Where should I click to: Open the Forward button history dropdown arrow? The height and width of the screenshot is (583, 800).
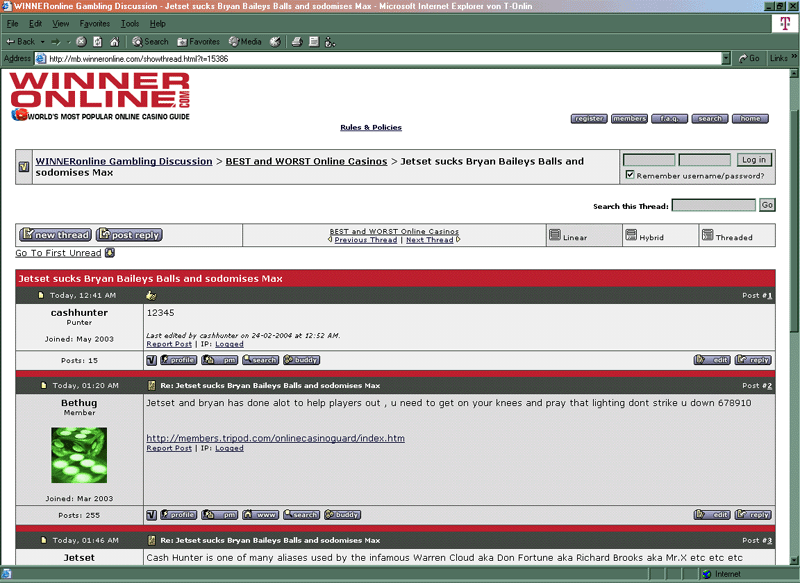click(68, 42)
